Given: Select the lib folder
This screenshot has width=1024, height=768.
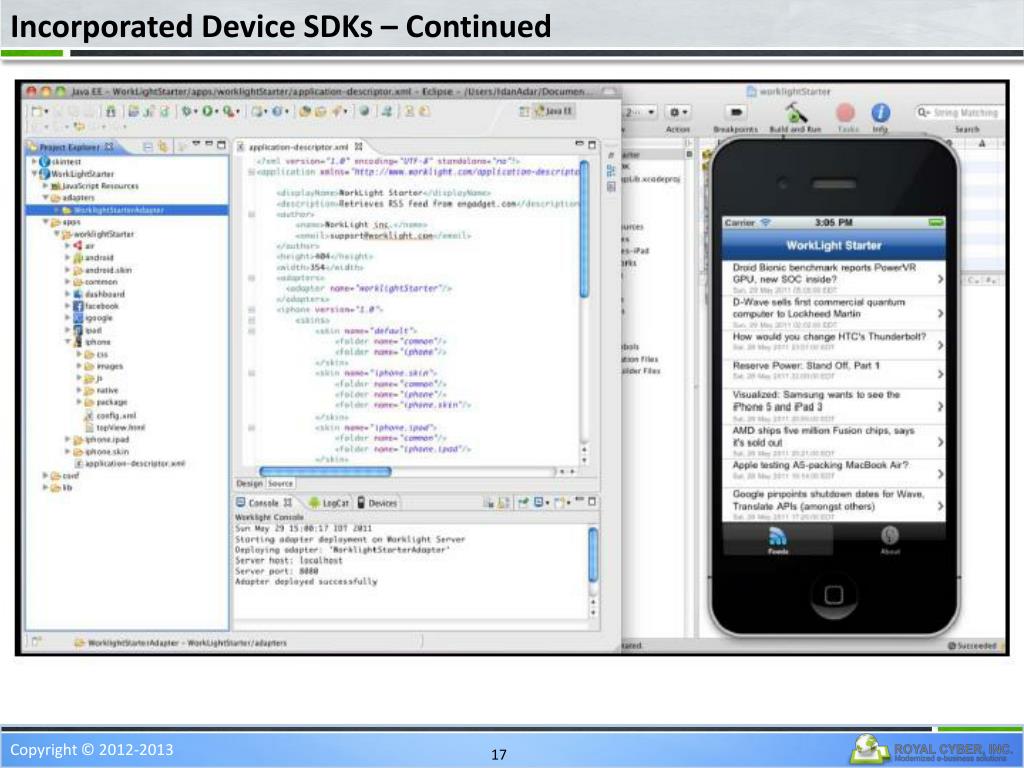Looking at the screenshot, I should coord(61,487).
